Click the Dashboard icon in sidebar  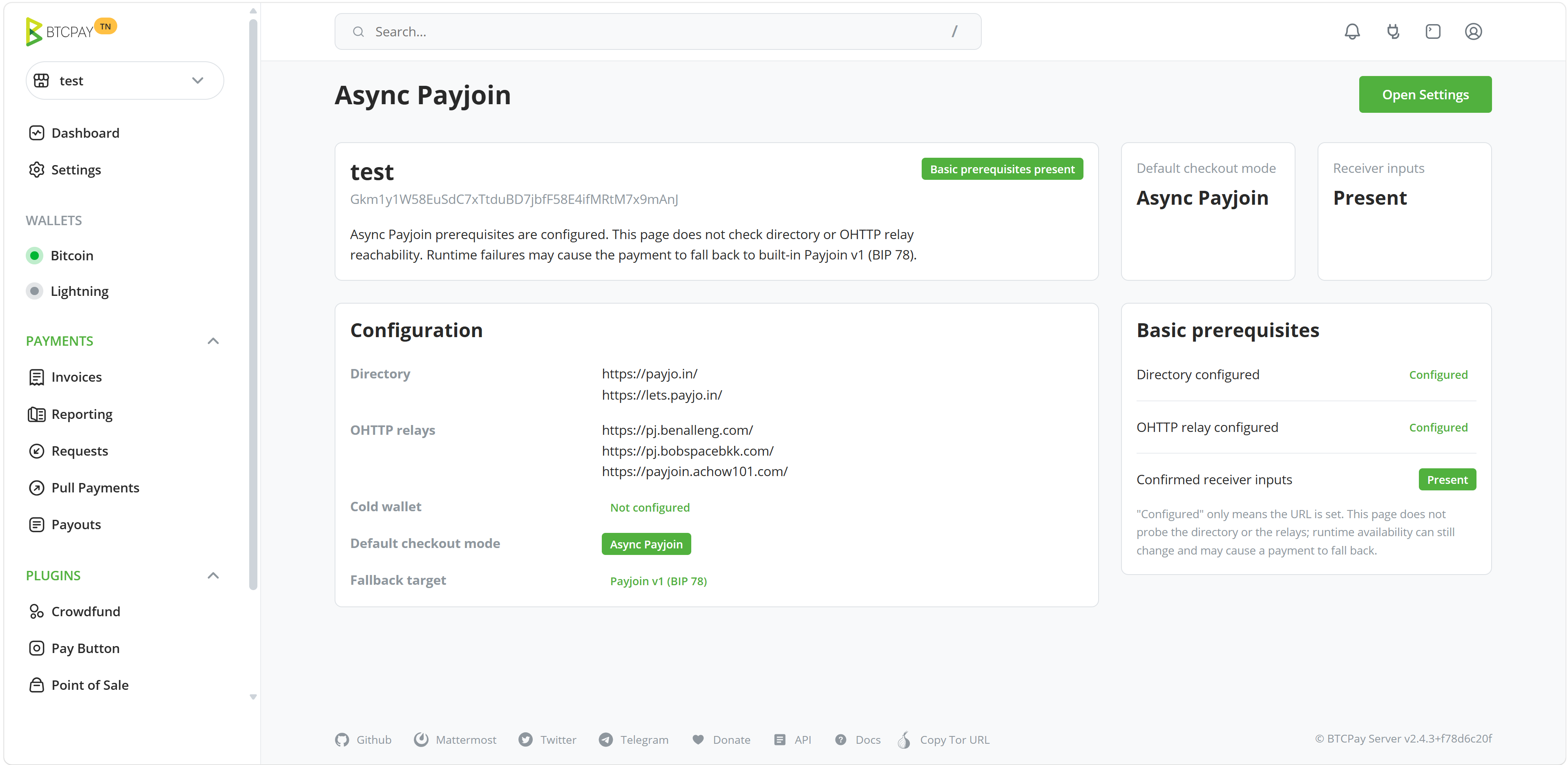[36, 133]
